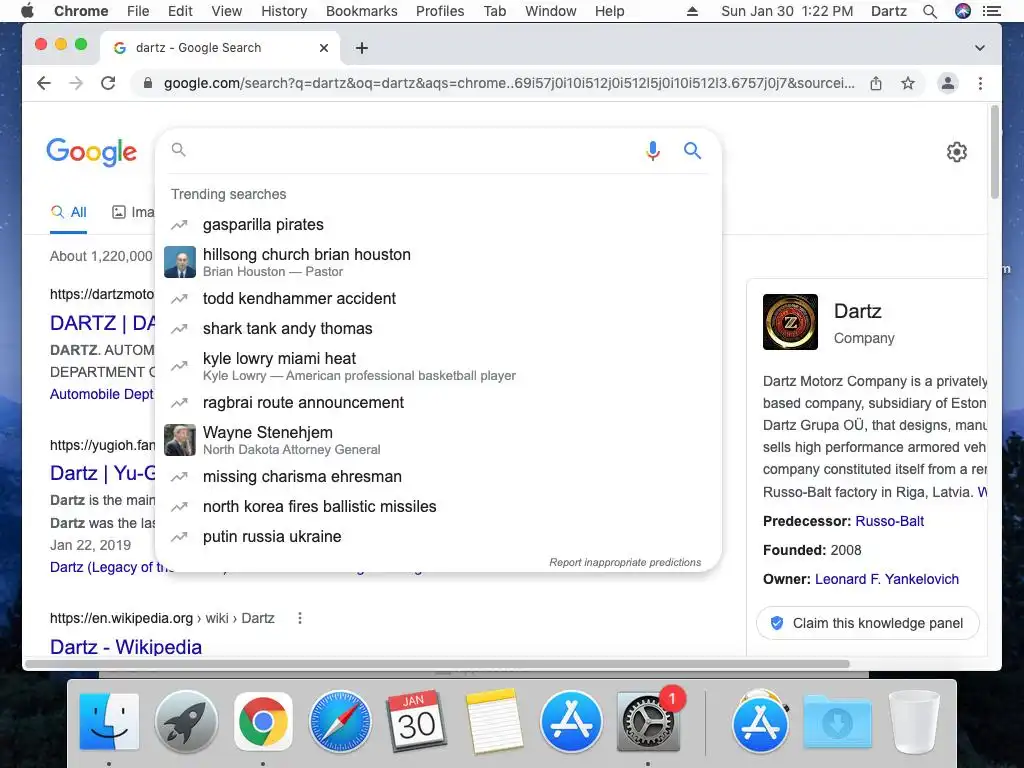The width and height of the screenshot is (1024, 768).
Task: Open Spotlight search in menu bar
Action: [x=930, y=11]
